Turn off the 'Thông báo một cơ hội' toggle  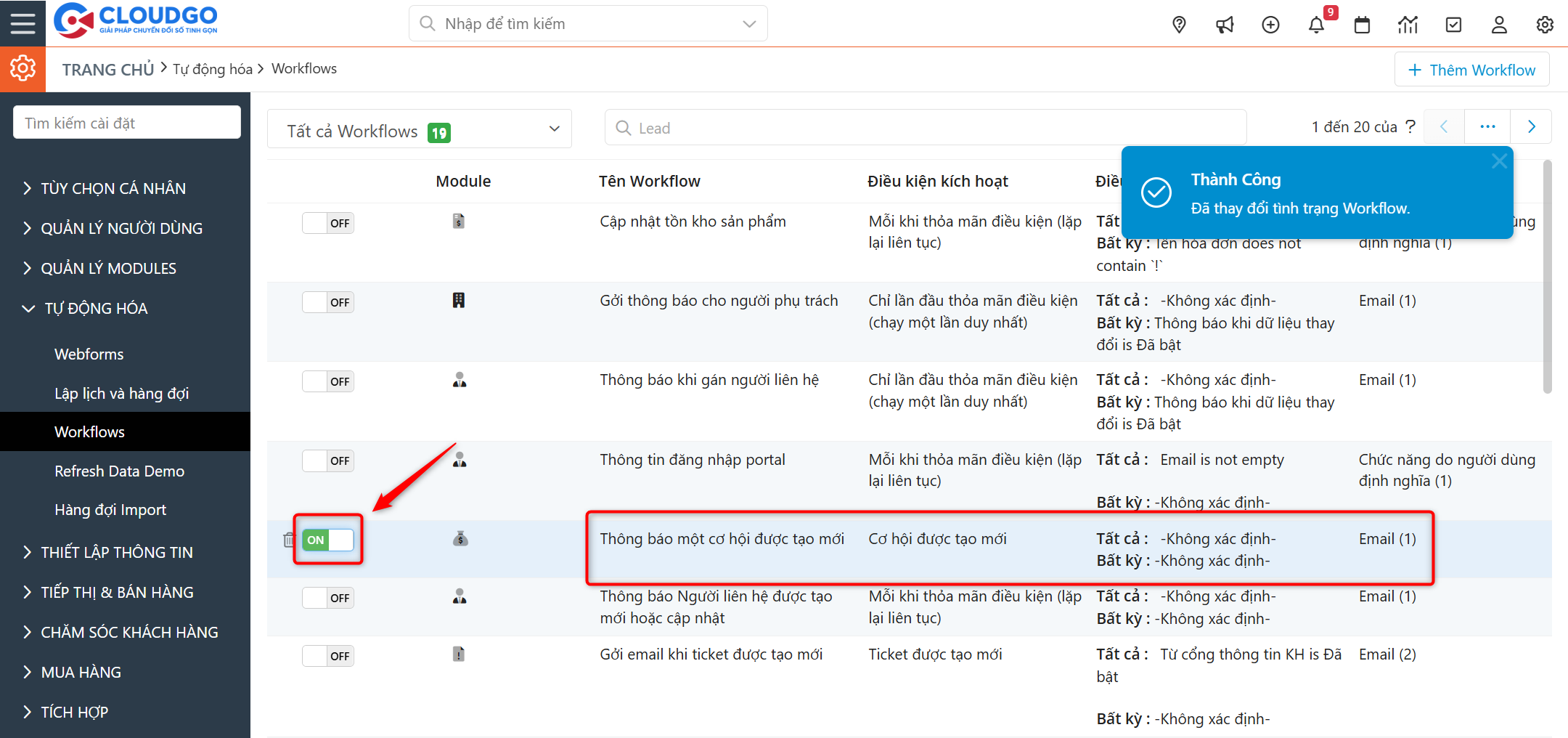click(328, 540)
